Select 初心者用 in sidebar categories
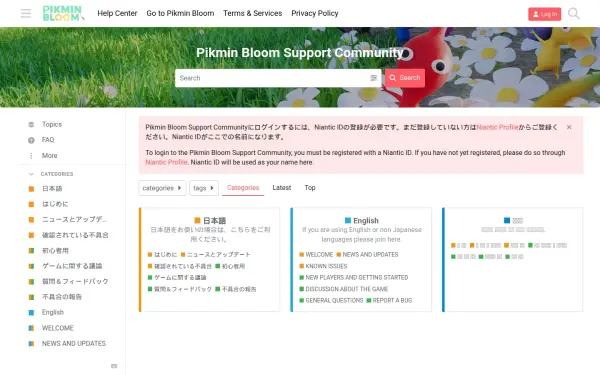 pos(55,251)
